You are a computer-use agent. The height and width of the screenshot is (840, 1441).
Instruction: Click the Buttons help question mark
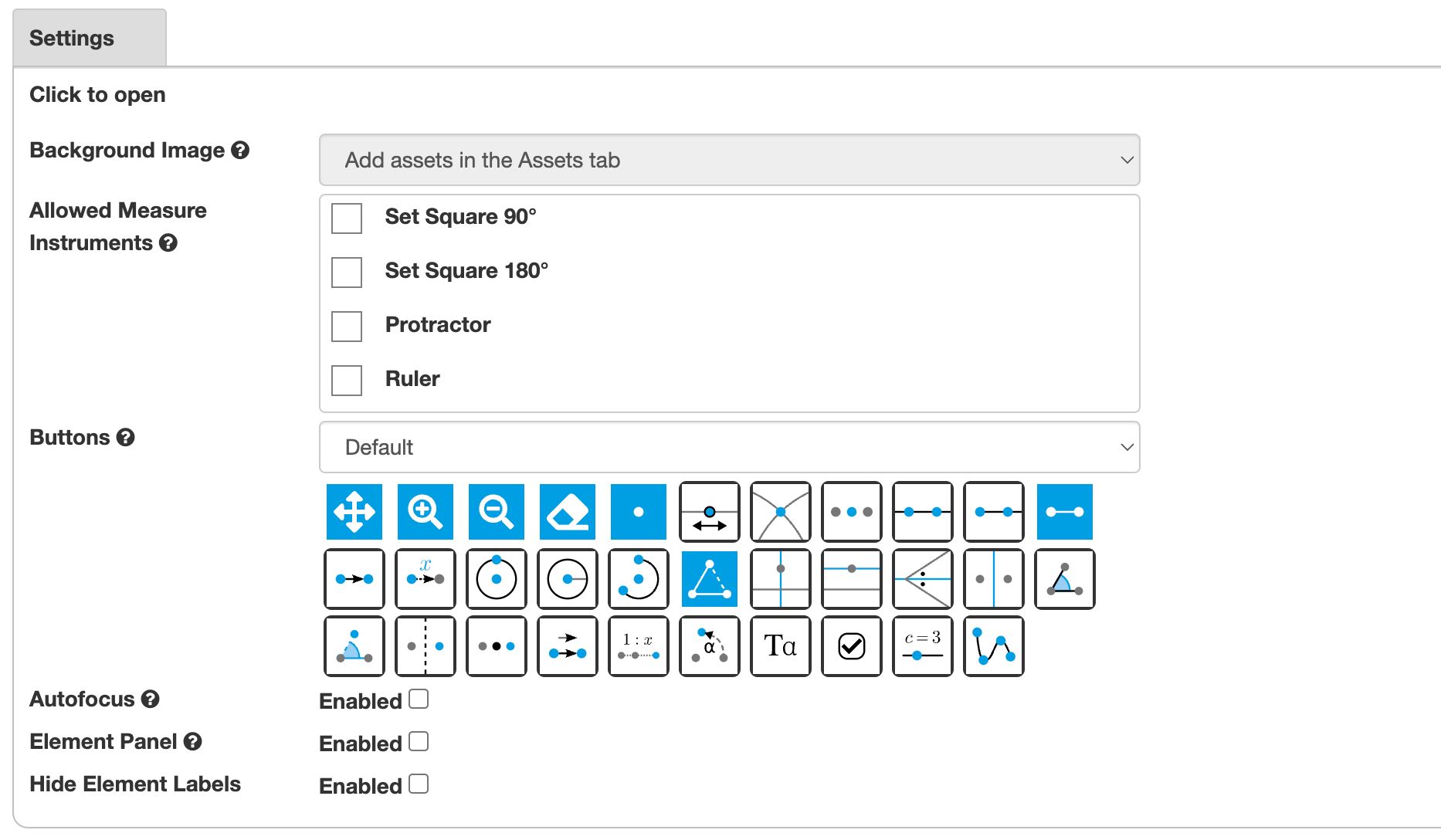(126, 439)
